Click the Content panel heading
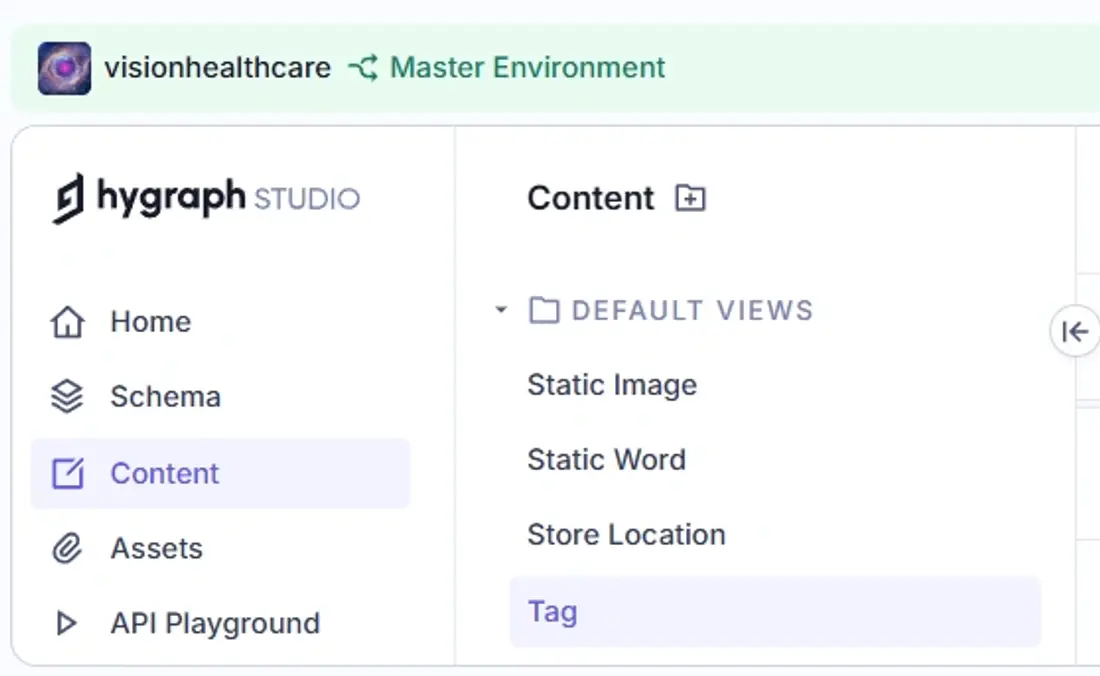The image size is (1100, 676). 591,198
